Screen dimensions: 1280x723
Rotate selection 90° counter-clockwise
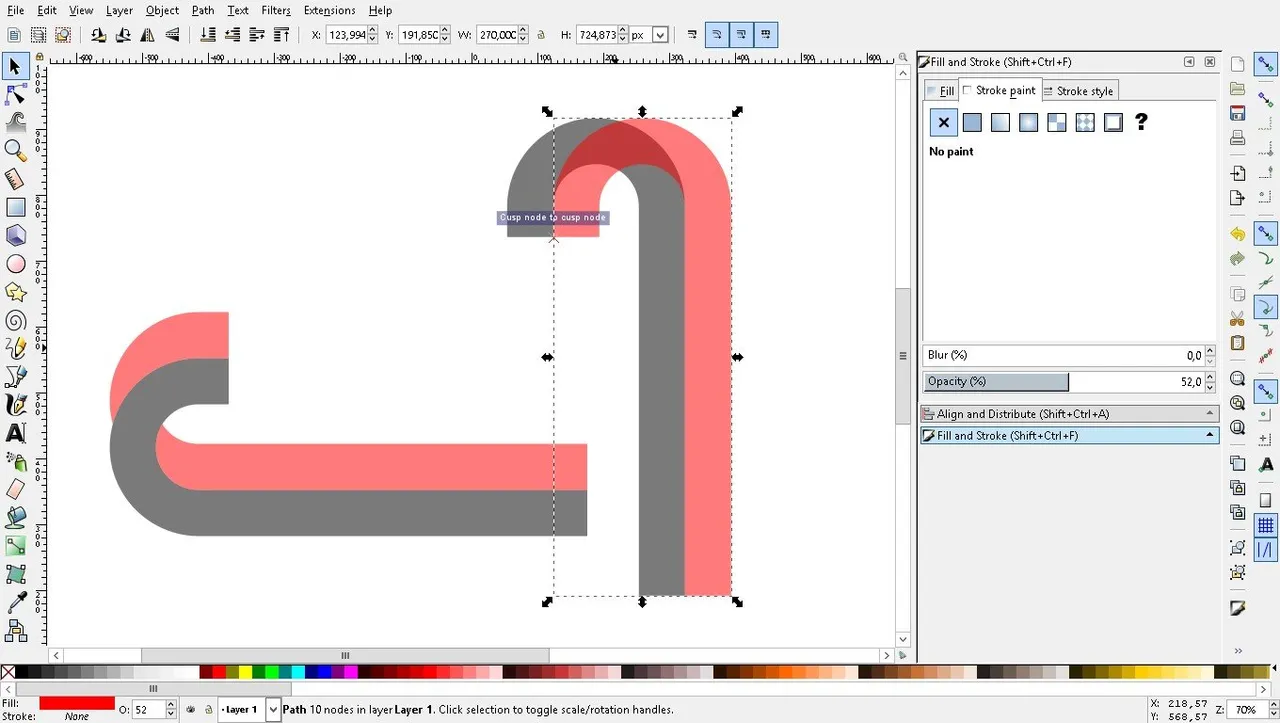coord(98,35)
